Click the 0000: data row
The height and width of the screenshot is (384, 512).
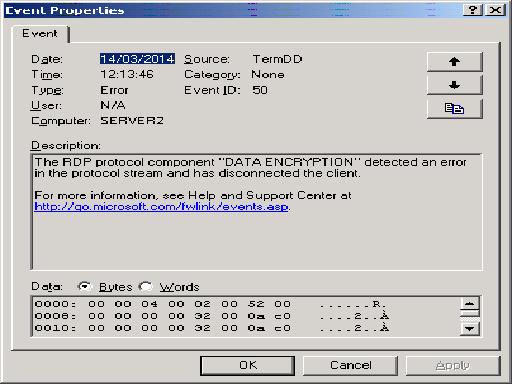point(210,304)
